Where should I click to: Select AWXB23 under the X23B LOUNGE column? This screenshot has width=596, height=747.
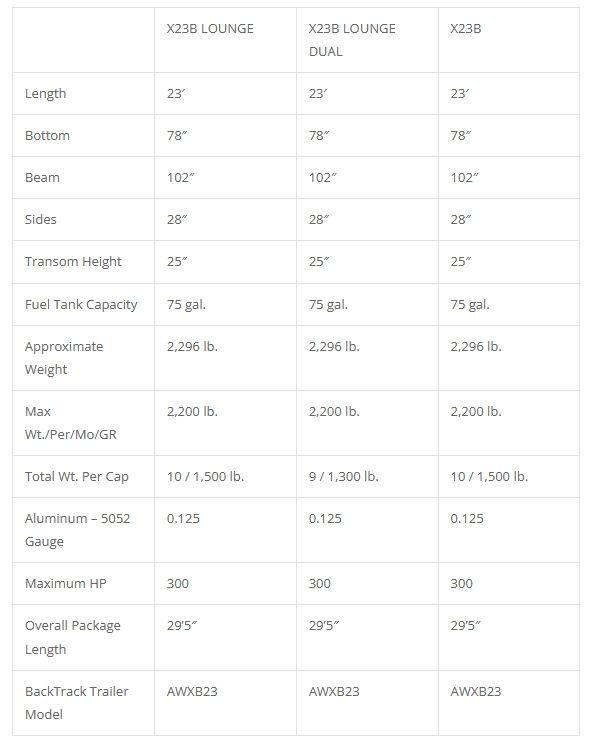tap(192, 691)
